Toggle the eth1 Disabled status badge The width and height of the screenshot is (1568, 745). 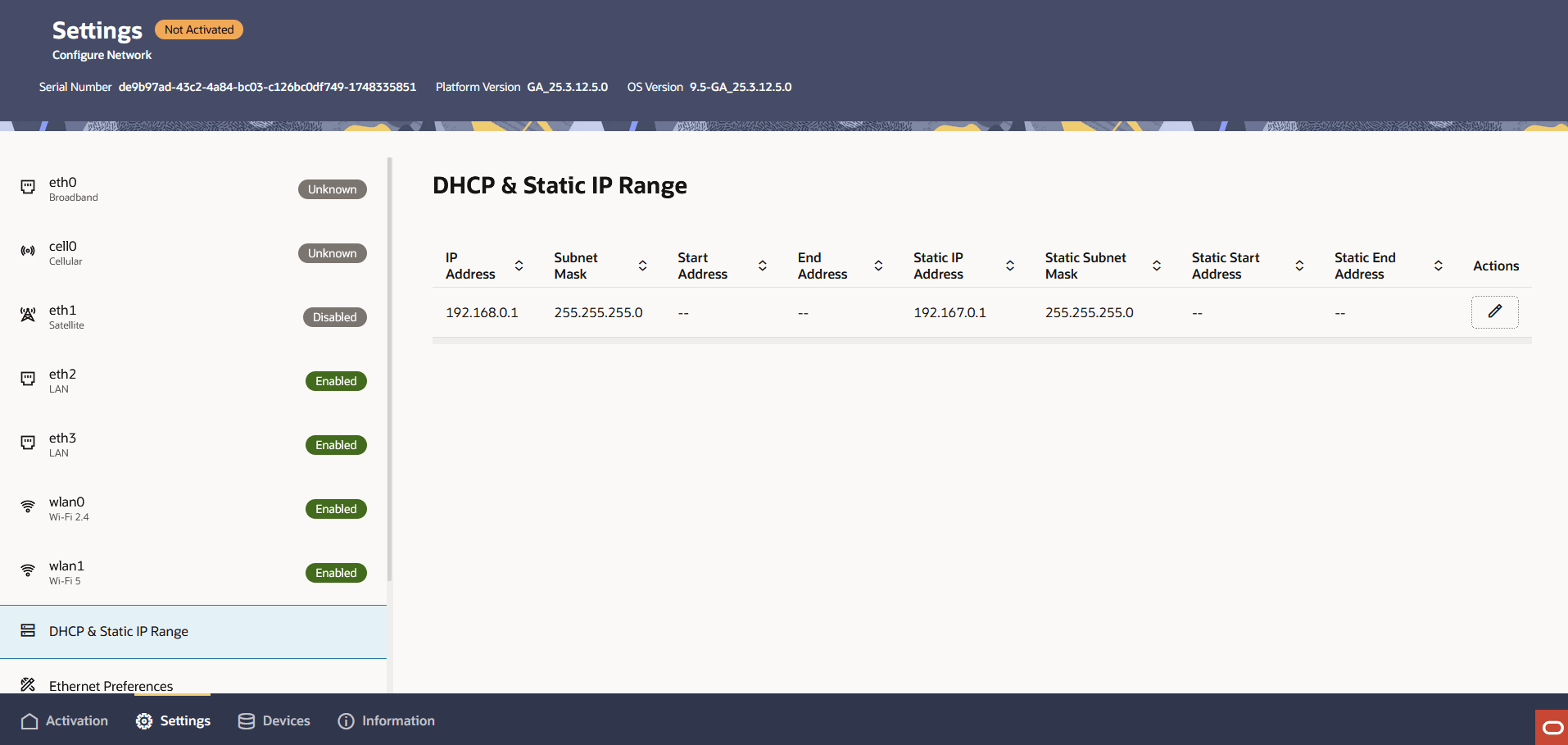click(334, 316)
